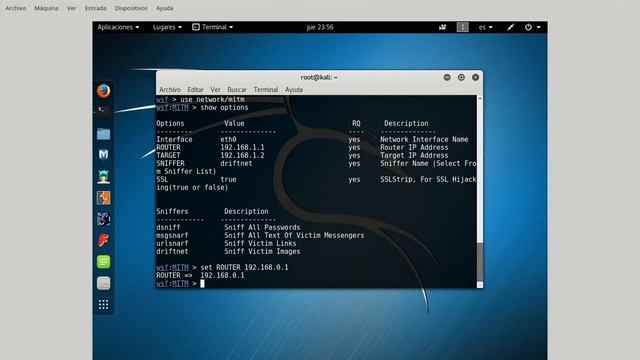The image size is (640, 360).
Task: Click the terminal vertical scrollbar thumb
Action: pos(480,261)
